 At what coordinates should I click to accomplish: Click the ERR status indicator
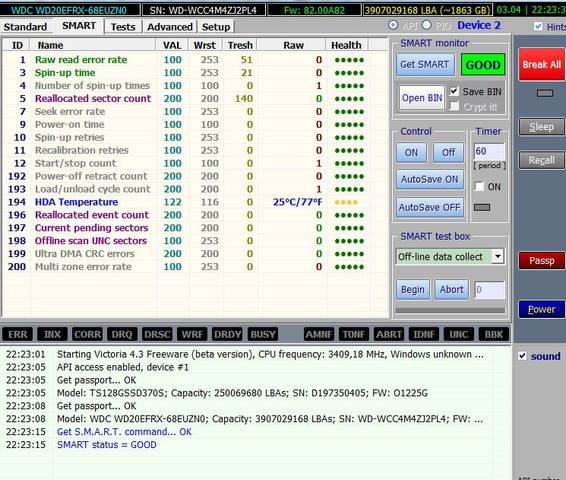(17, 335)
